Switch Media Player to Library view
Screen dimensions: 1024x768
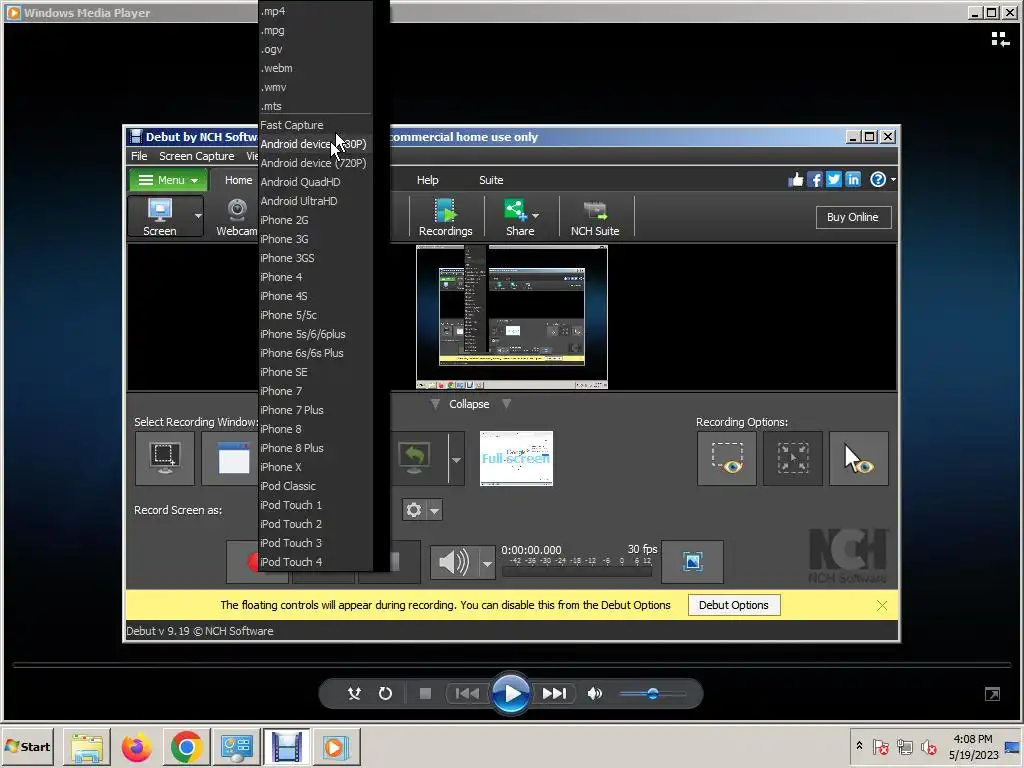[x=1000, y=39]
